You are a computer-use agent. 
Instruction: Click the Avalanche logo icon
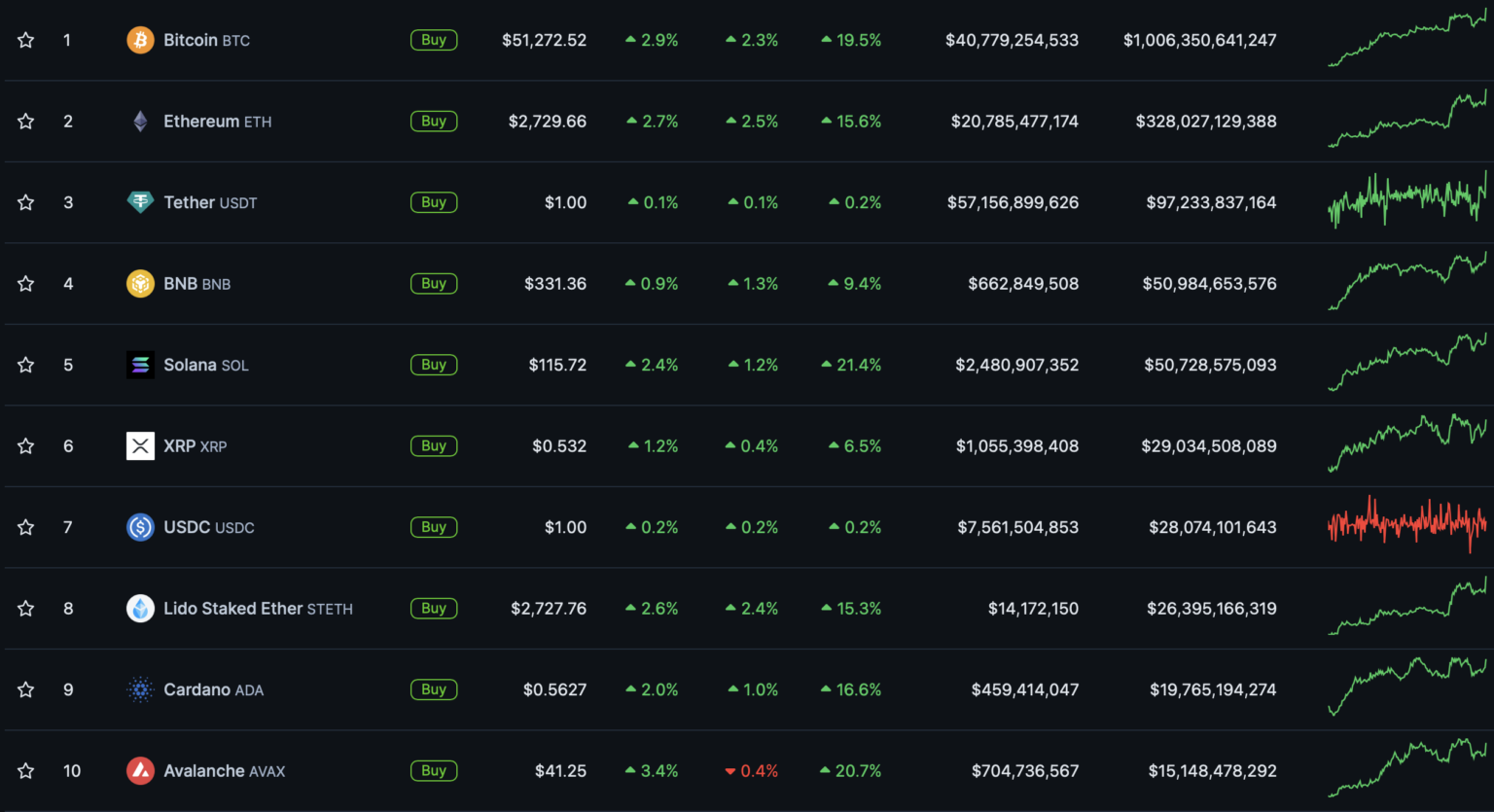pos(140,771)
